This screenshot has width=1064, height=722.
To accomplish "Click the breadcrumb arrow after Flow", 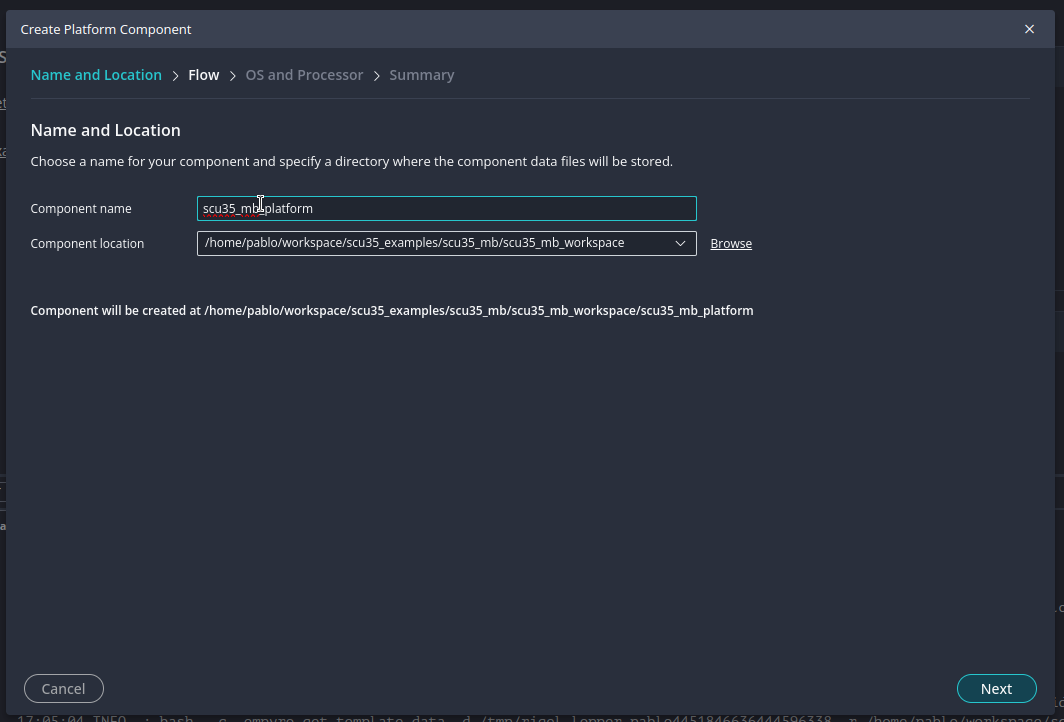I will click(x=231, y=74).
